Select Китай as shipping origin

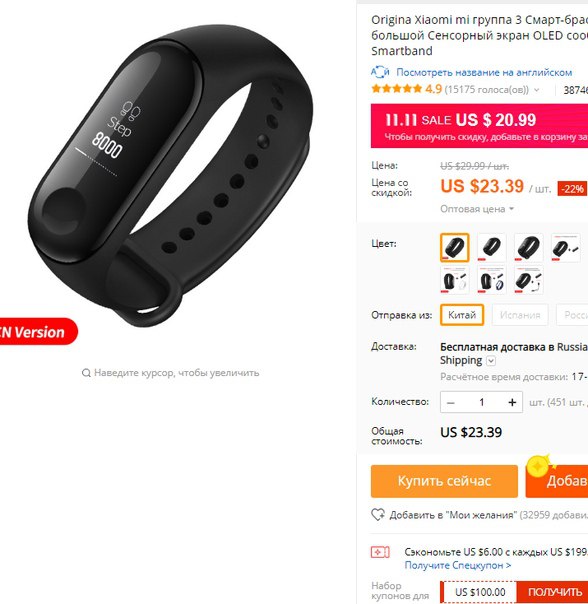coord(462,315)
